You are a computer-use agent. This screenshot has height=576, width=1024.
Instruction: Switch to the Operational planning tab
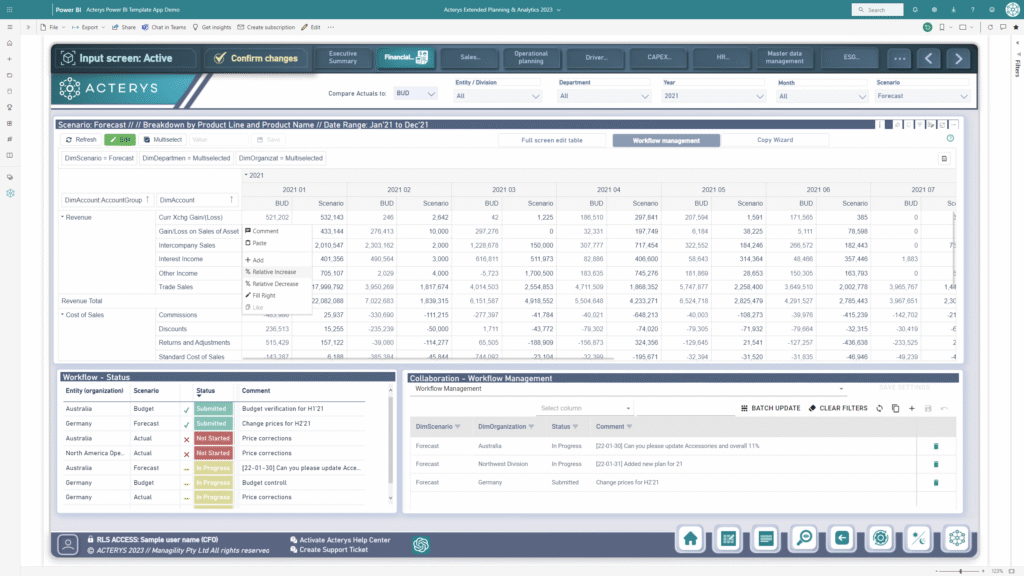pyautogui.click(x=531, y=57)
